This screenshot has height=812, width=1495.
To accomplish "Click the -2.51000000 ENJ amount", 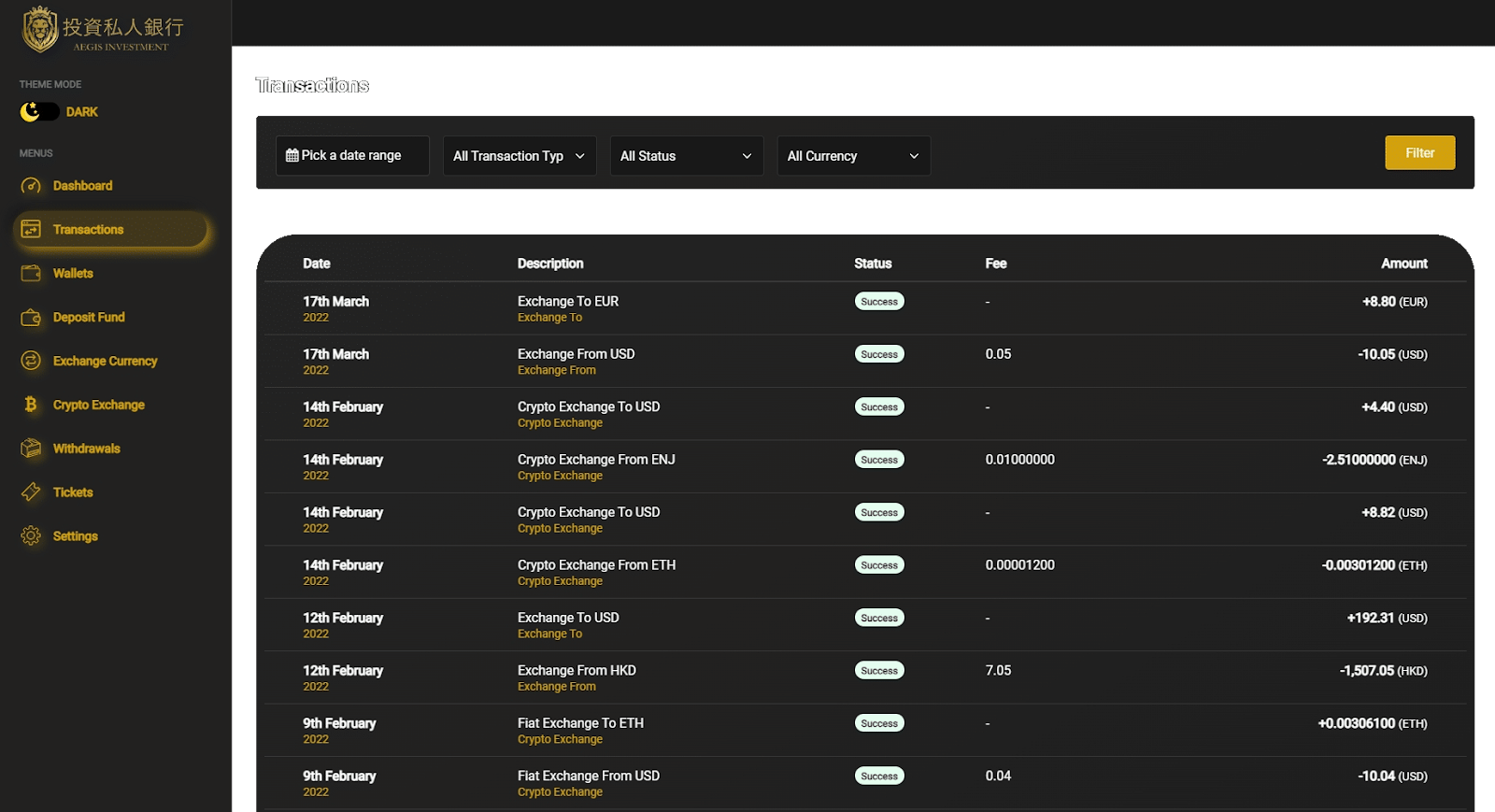I will pyautogui.click(x=1374, y=460).
